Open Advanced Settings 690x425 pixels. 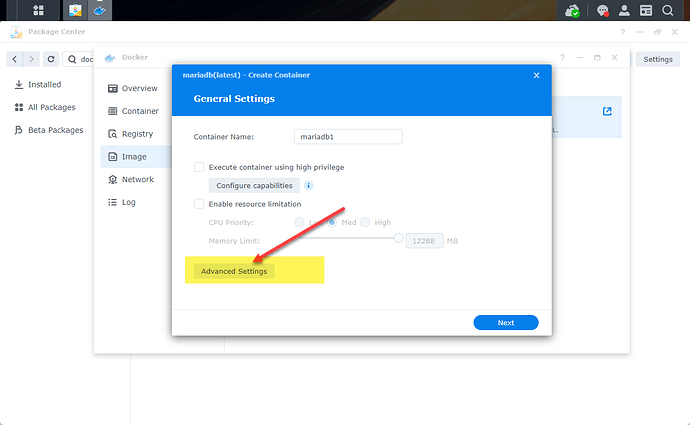point(234,271)
